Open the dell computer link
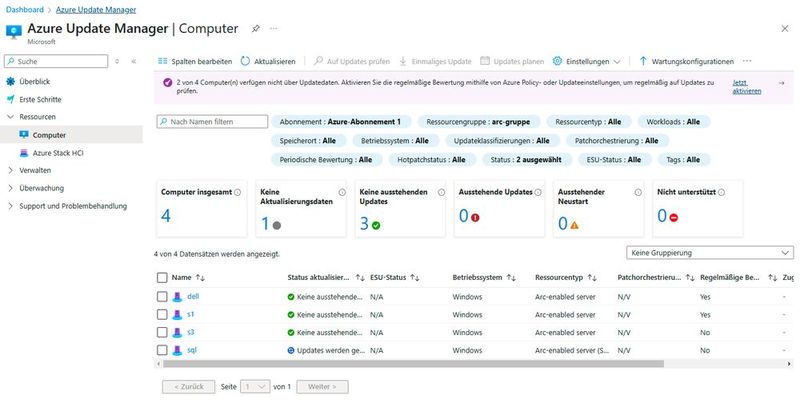The image size is (800, 407). (x=193, y=296)
